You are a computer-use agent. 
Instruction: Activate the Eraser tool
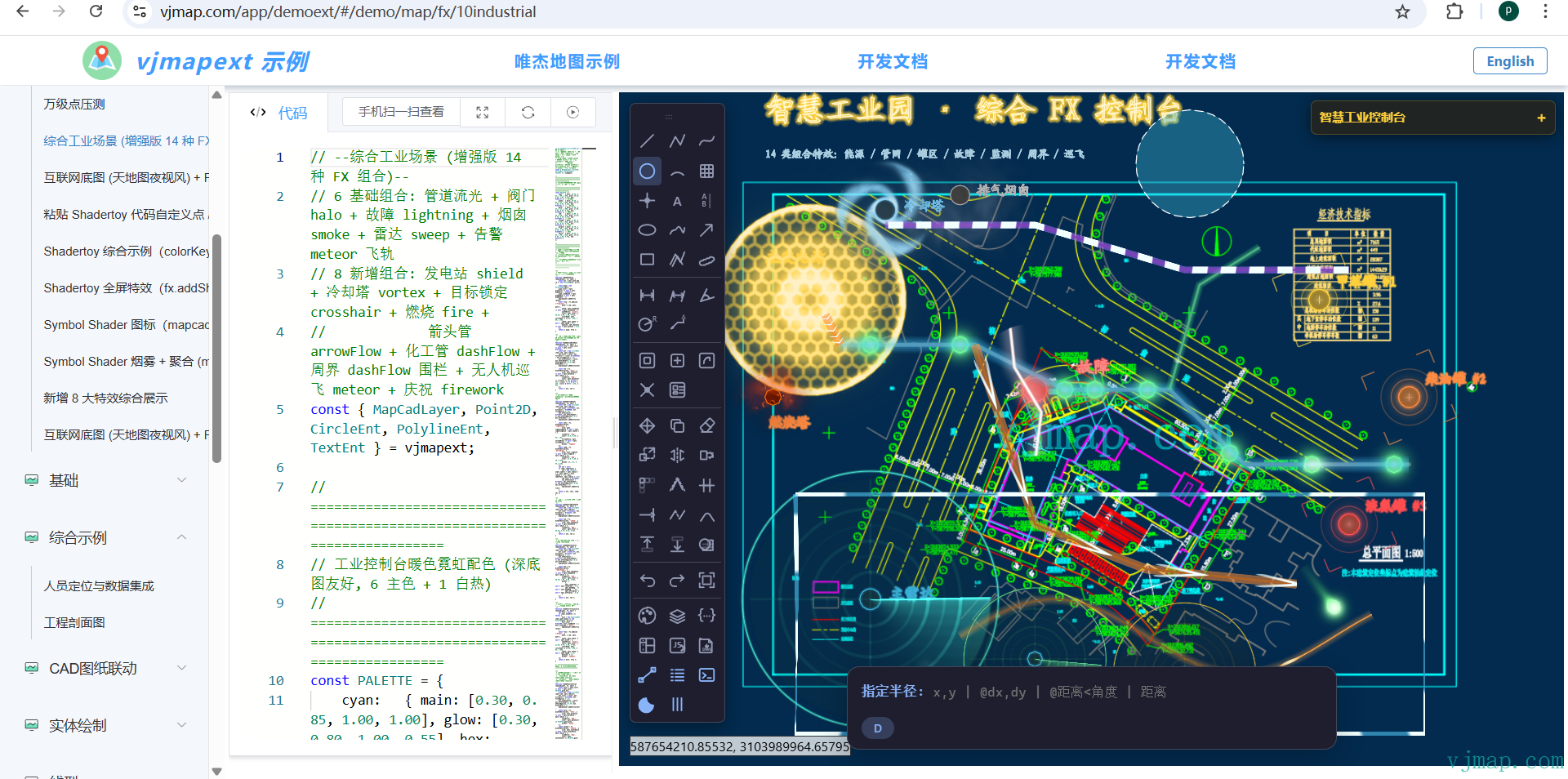click(707, 425)
